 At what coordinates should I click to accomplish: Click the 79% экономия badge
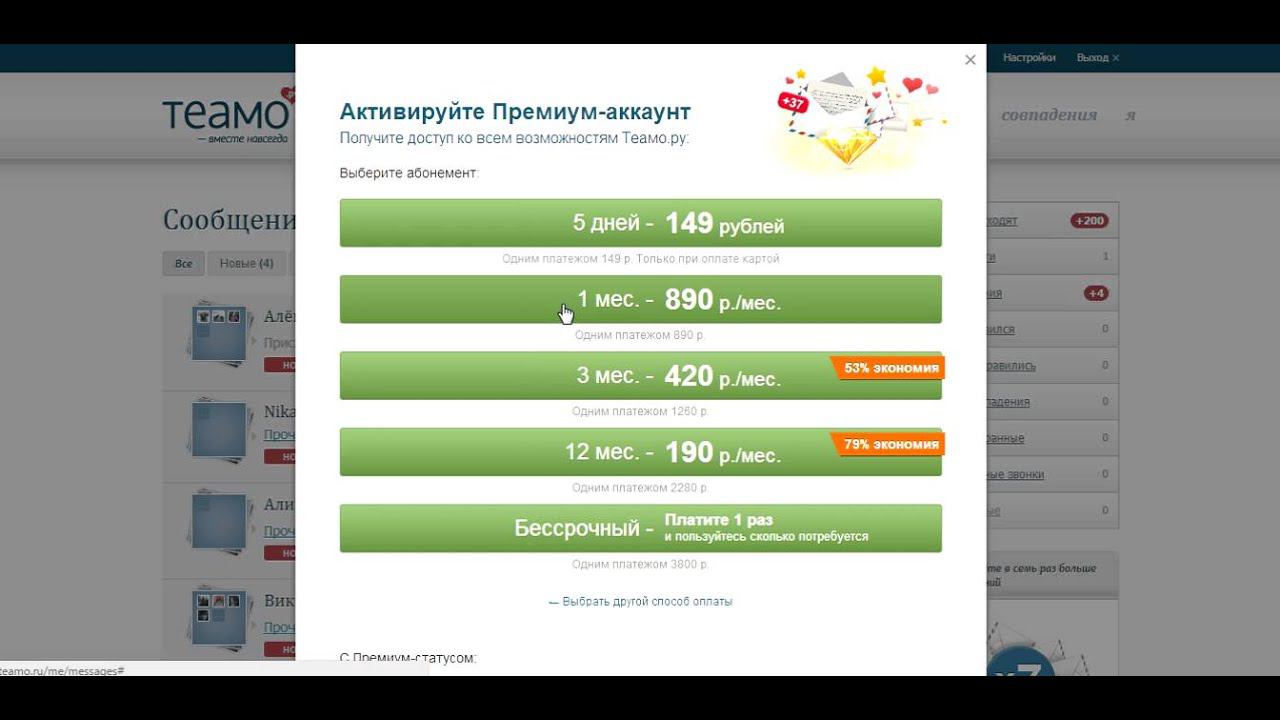889,444
